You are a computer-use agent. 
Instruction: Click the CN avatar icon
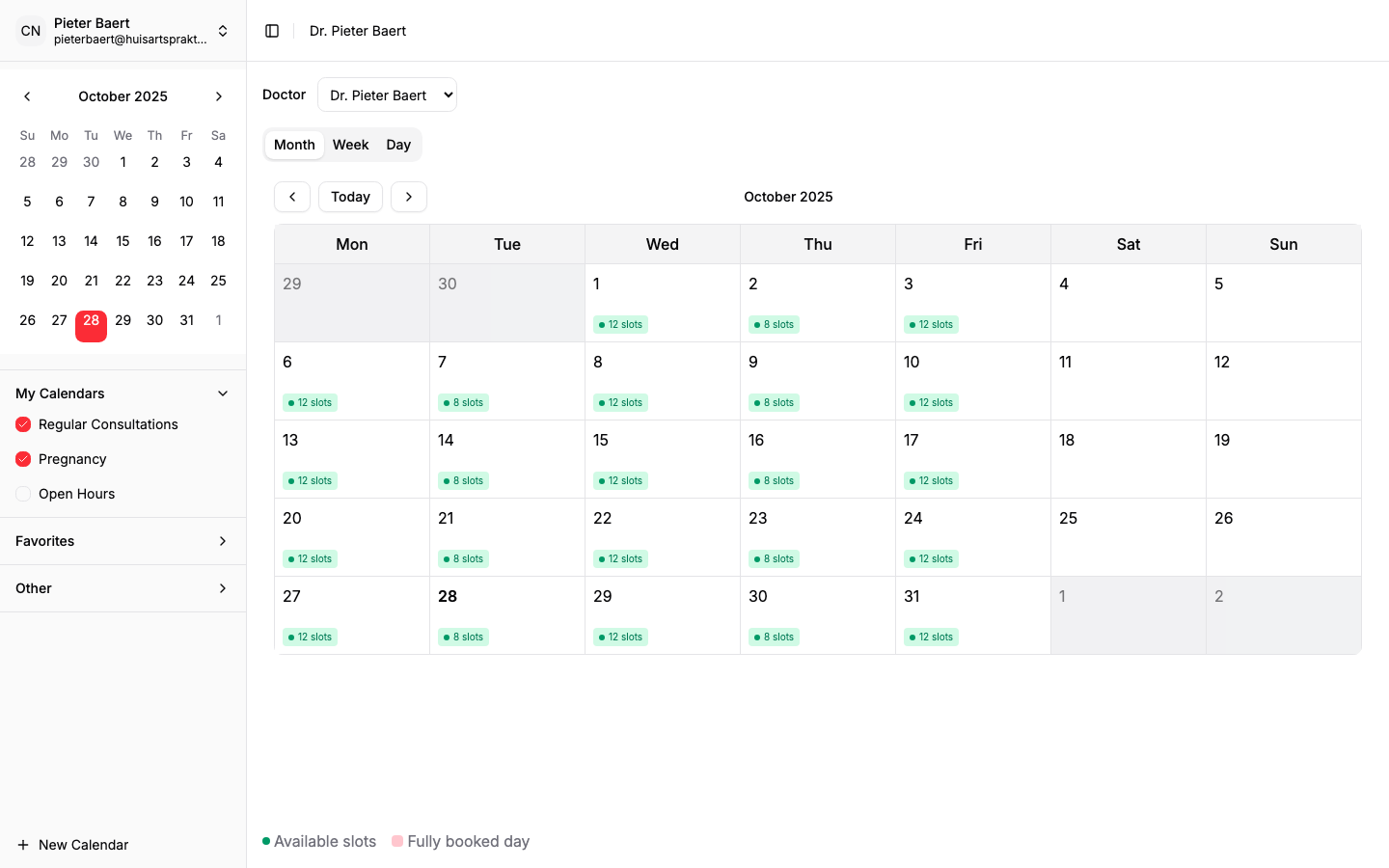click(x=30, y=30)
